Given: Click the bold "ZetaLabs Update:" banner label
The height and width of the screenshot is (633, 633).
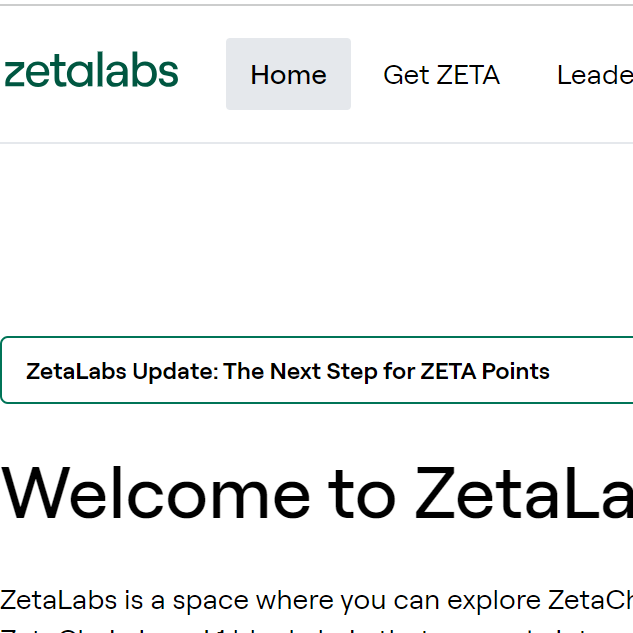Looking at the screenshot, I should click(122, 371).
